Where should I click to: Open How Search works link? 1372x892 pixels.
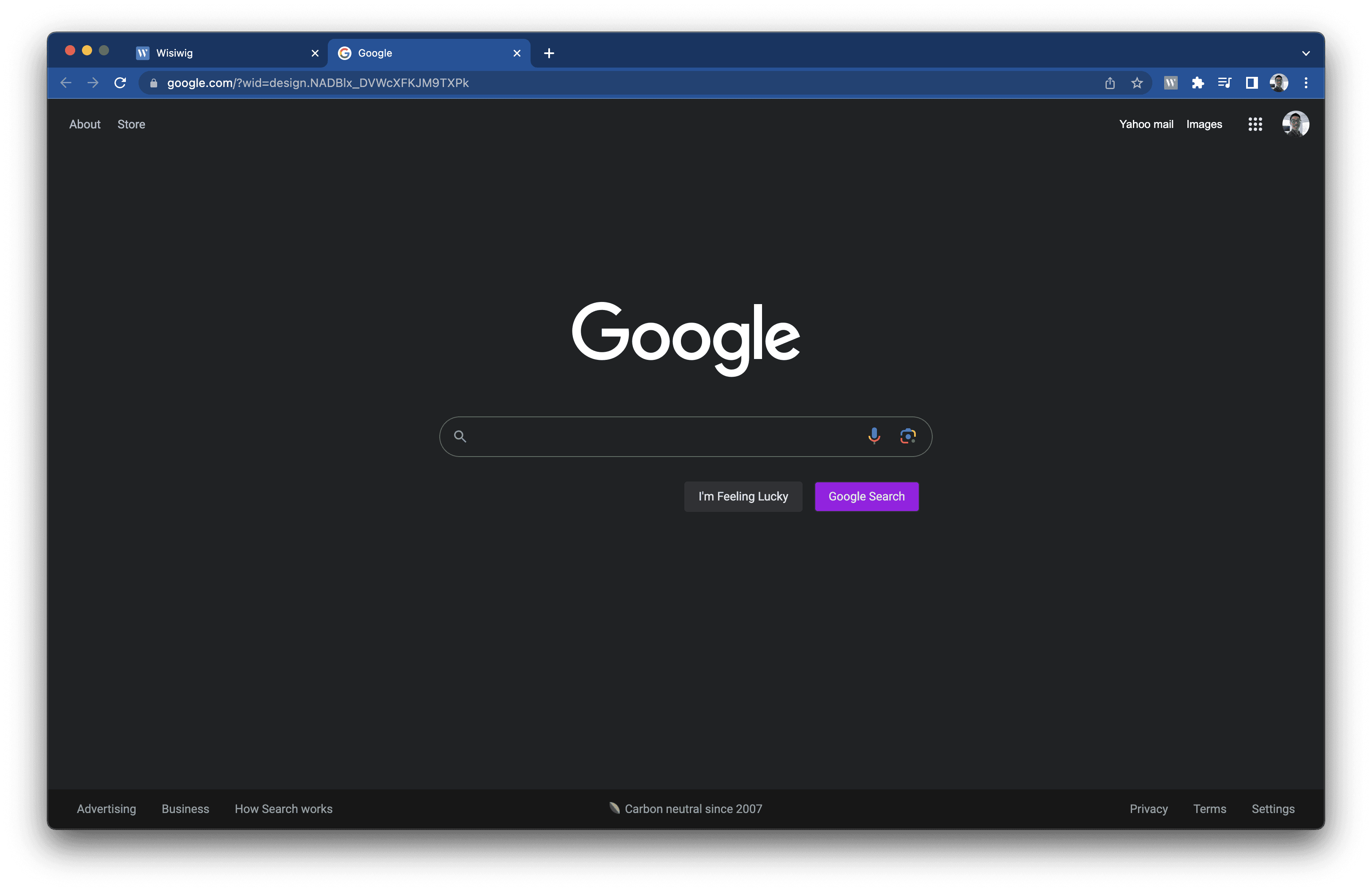283,809
